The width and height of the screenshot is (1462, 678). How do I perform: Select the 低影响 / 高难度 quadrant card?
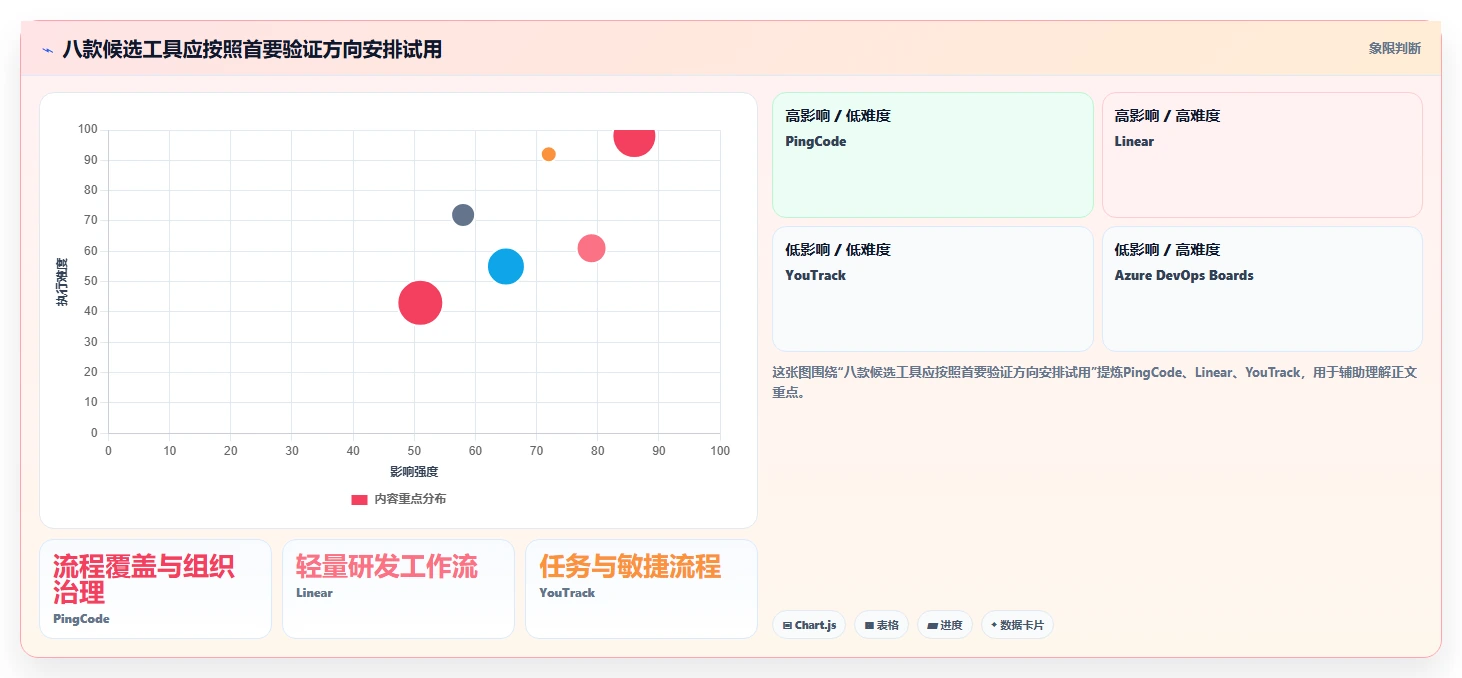pyautogui.click(x=1262, y=289)
